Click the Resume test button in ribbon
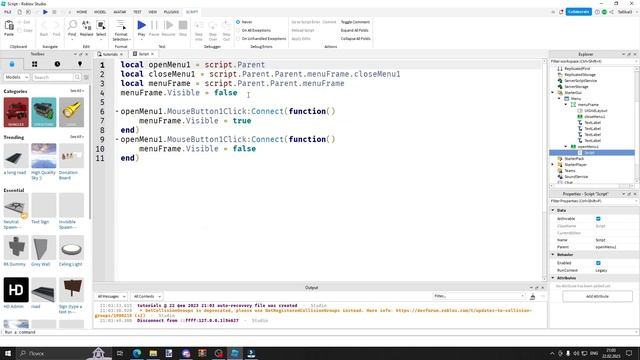640x360 pixels. (168, 25)
